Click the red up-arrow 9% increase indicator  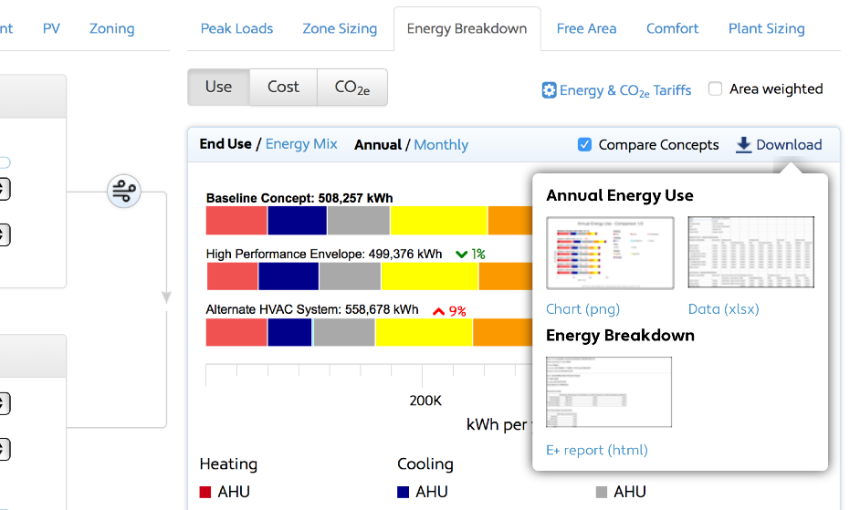449,311
